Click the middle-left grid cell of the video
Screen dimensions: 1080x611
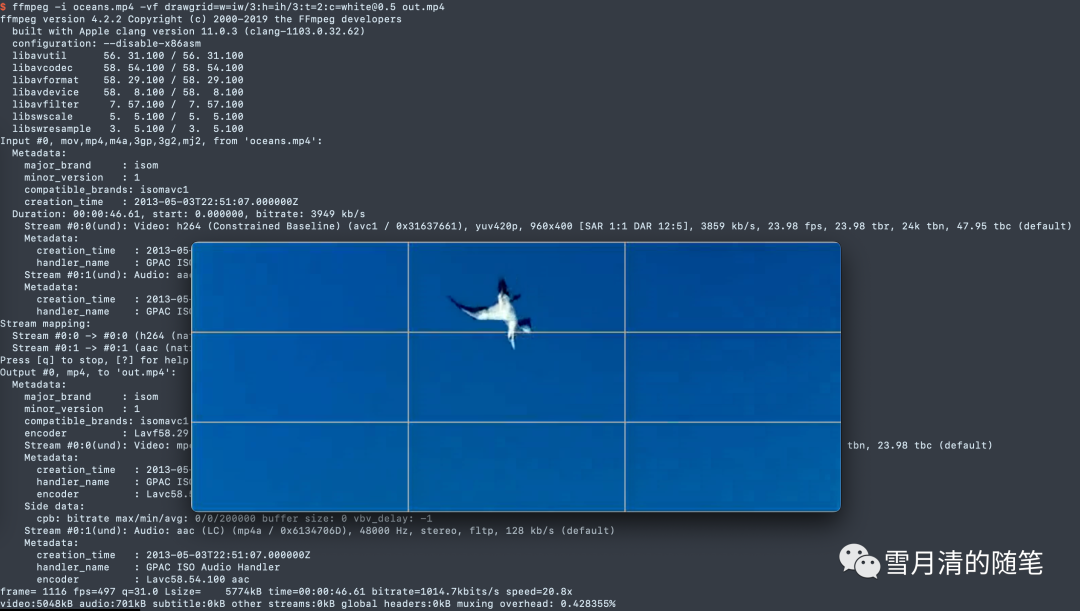(x=299, y=376)
